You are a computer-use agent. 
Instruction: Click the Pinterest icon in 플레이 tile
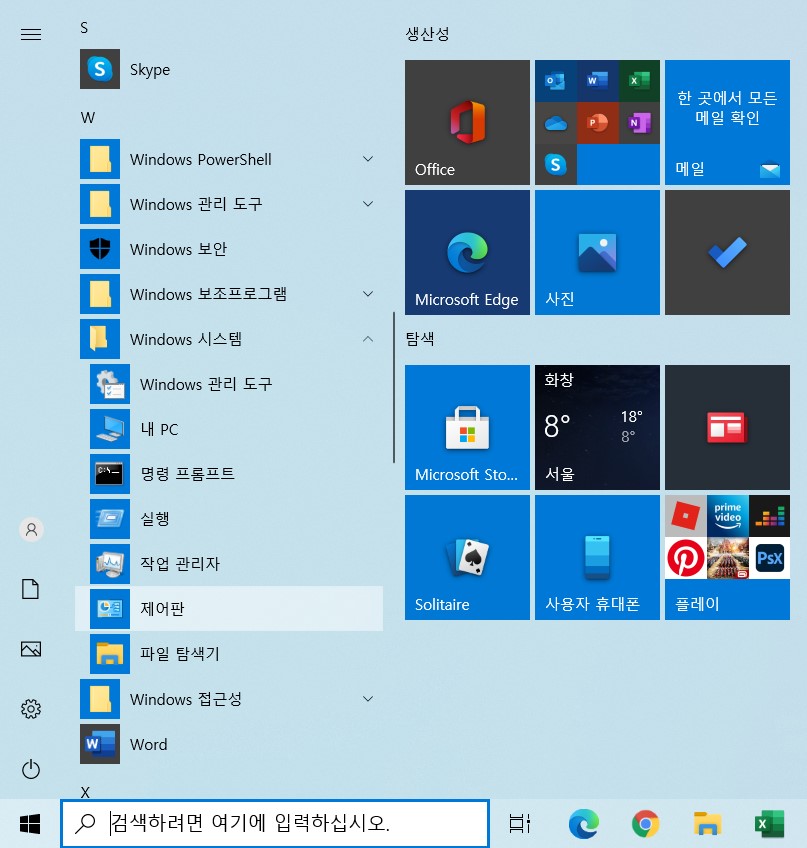coord(685,558)
